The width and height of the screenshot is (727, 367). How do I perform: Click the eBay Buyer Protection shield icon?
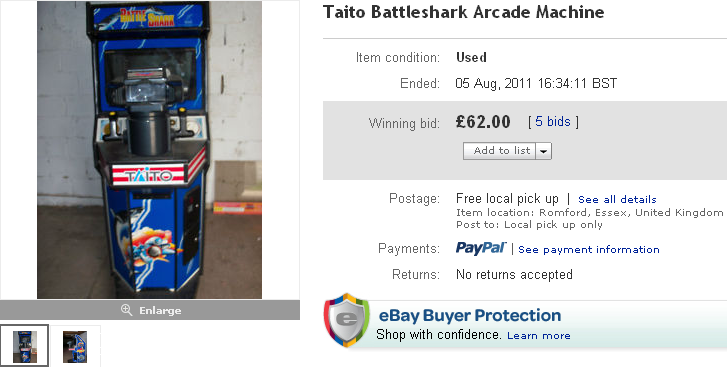346,320
